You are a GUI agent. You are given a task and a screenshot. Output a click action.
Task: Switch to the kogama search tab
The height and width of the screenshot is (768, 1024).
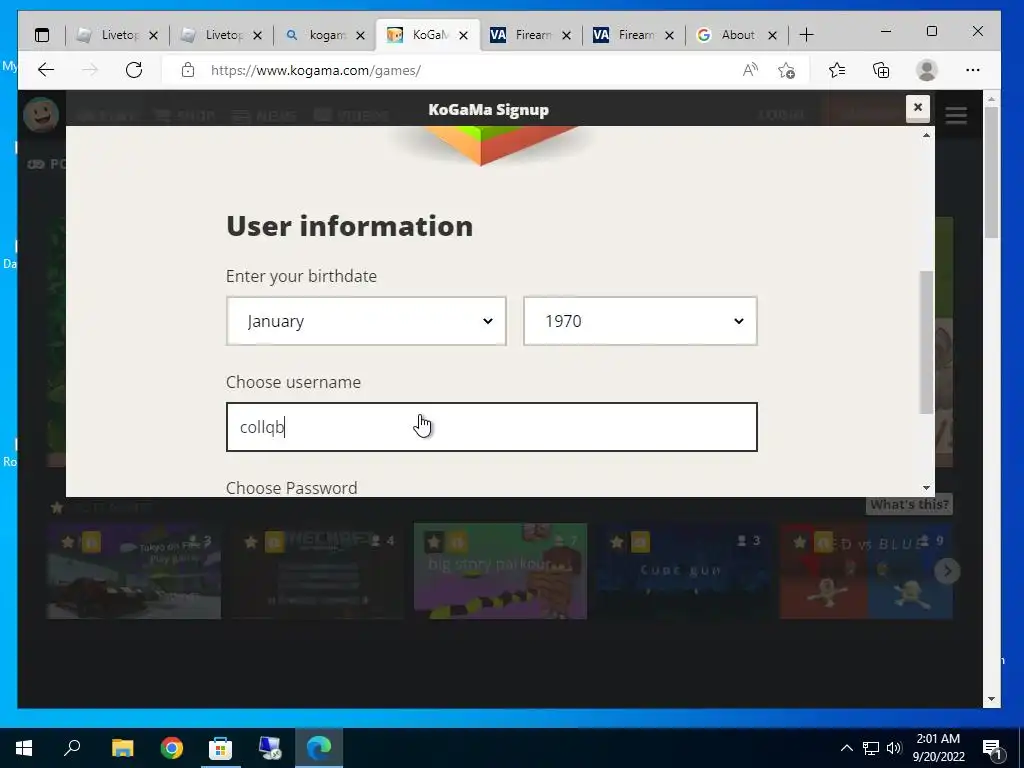tap(325, 35)
